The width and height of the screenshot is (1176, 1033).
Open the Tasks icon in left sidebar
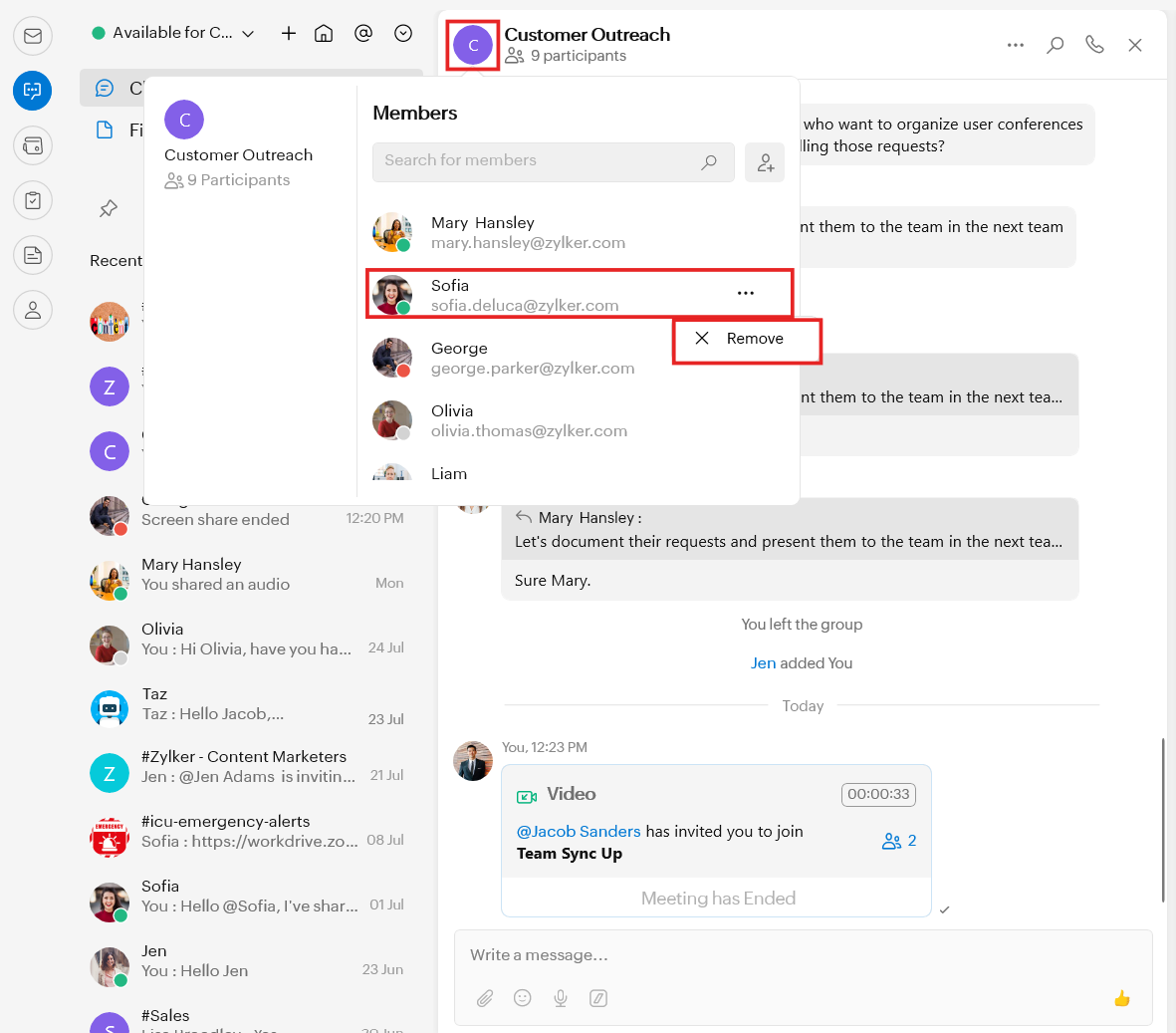pos(33,200)
